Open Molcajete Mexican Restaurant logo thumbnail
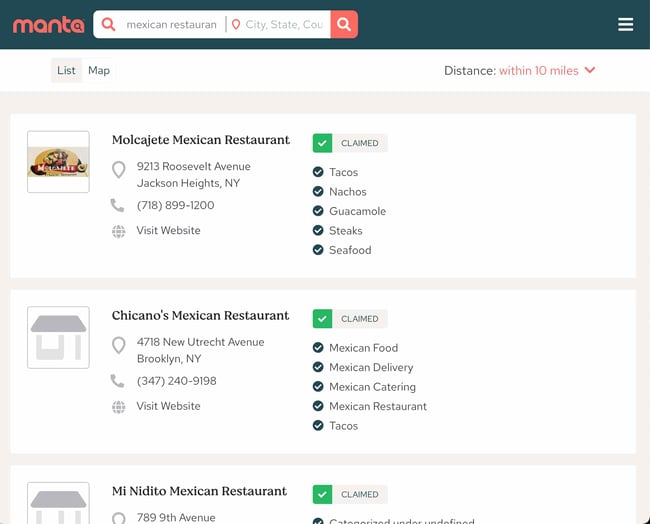 (58, 162)
